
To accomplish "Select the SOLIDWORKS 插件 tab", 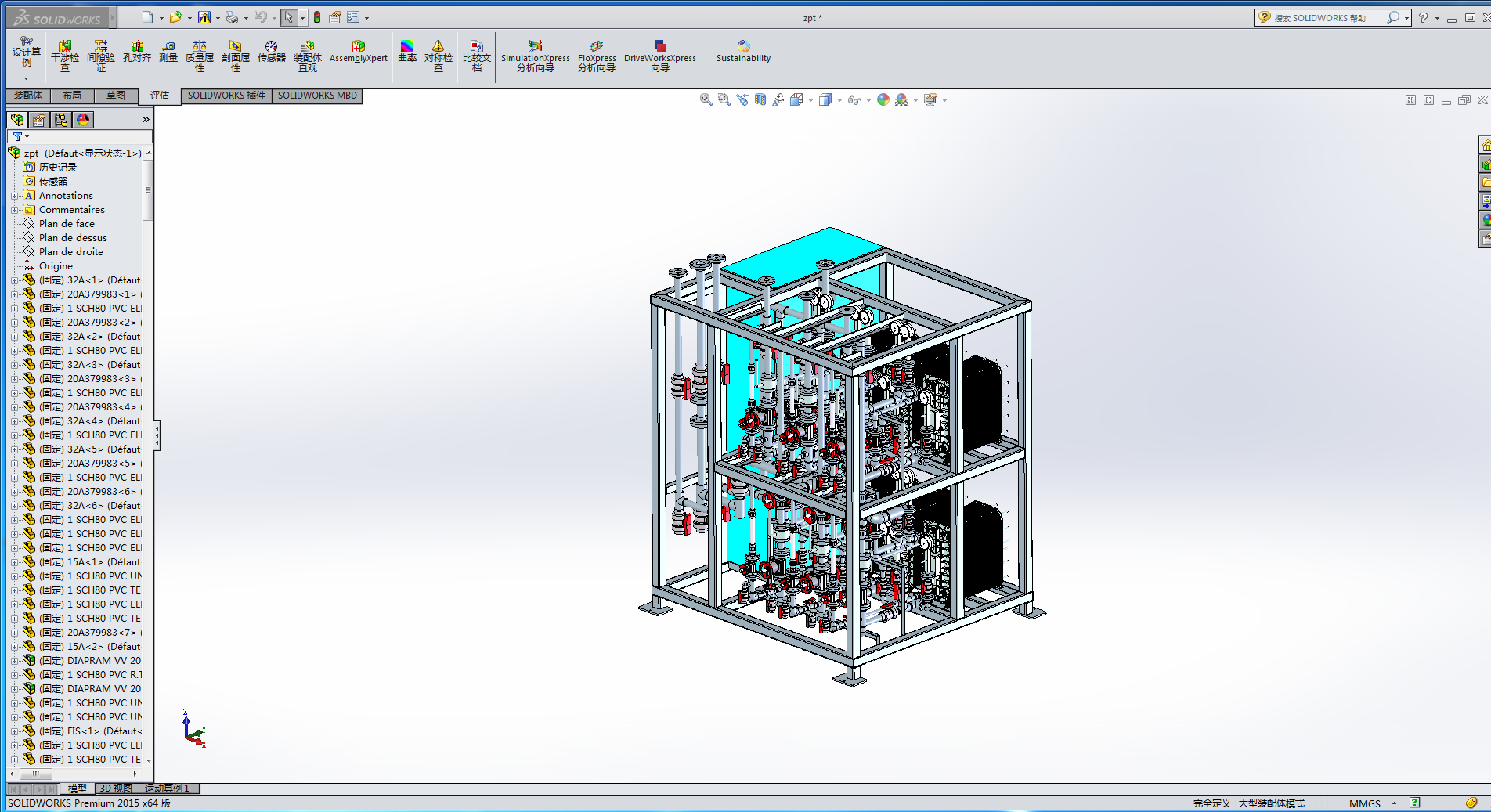I will 226,96.
